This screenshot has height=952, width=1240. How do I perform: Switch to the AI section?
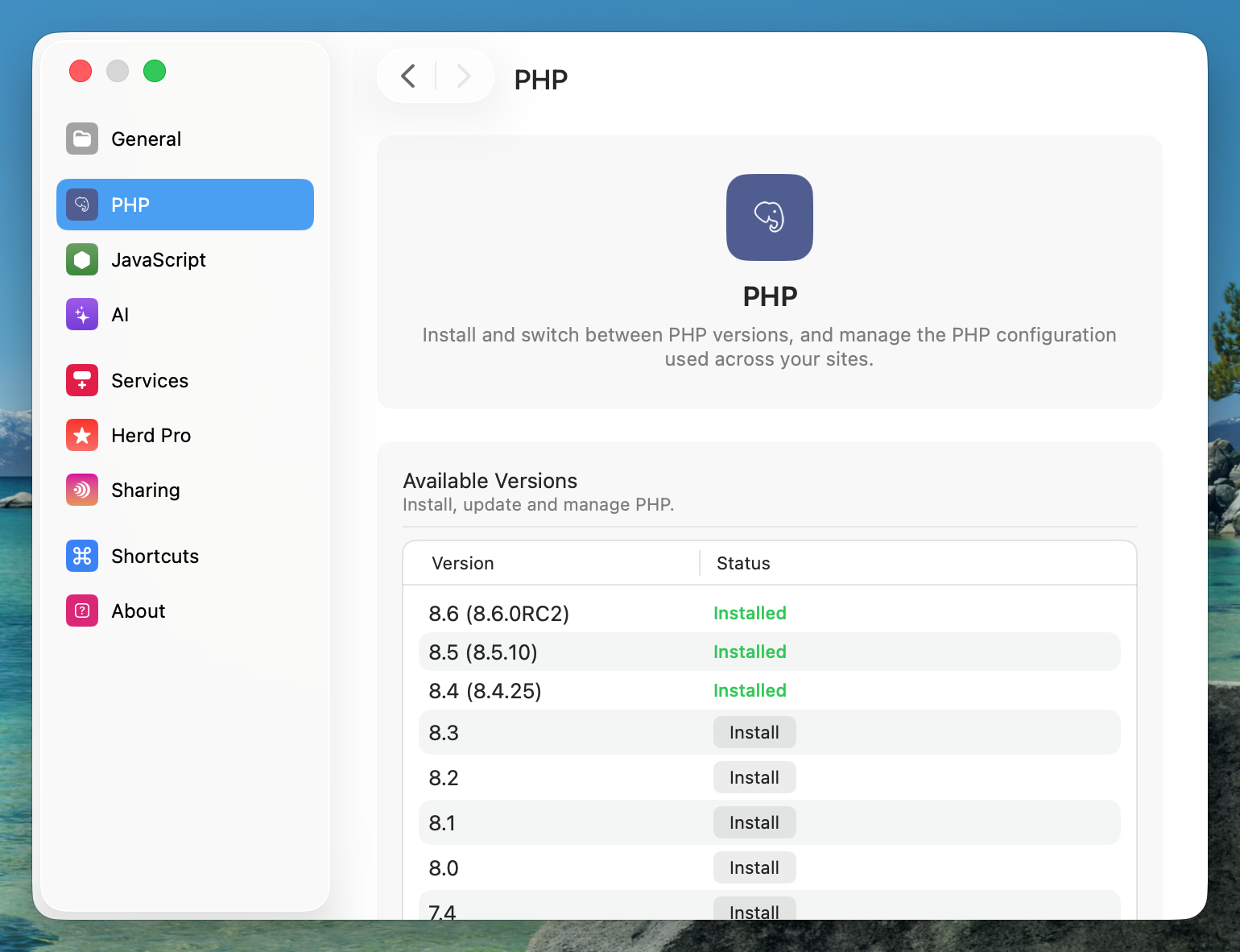[185, 314]
